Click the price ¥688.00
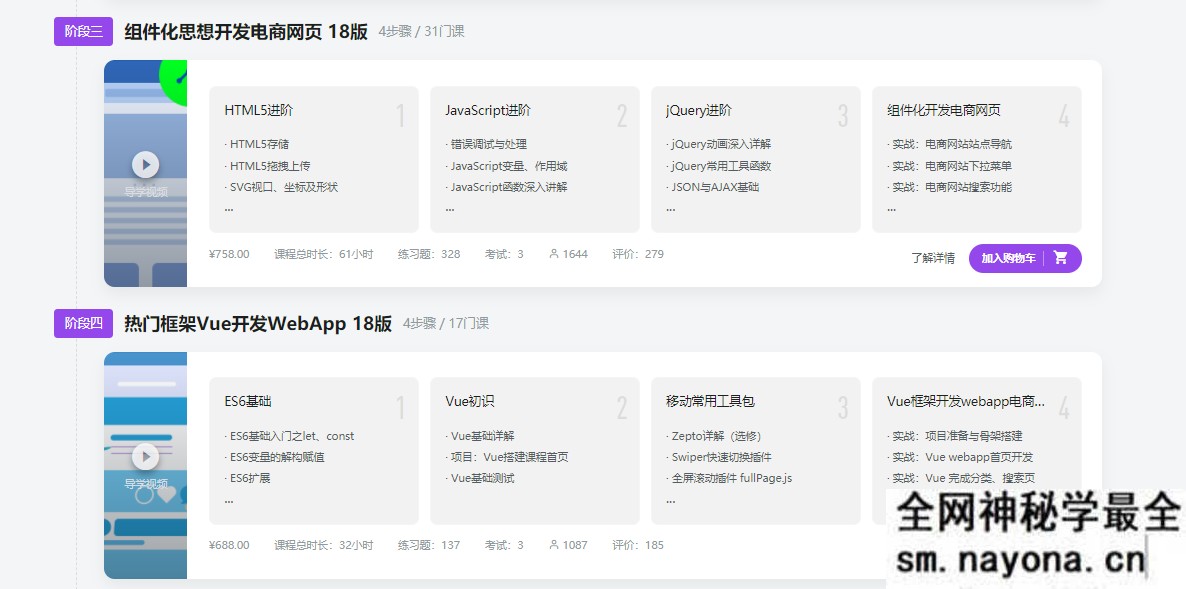1186x589 pixels. [x=229, y=545]
